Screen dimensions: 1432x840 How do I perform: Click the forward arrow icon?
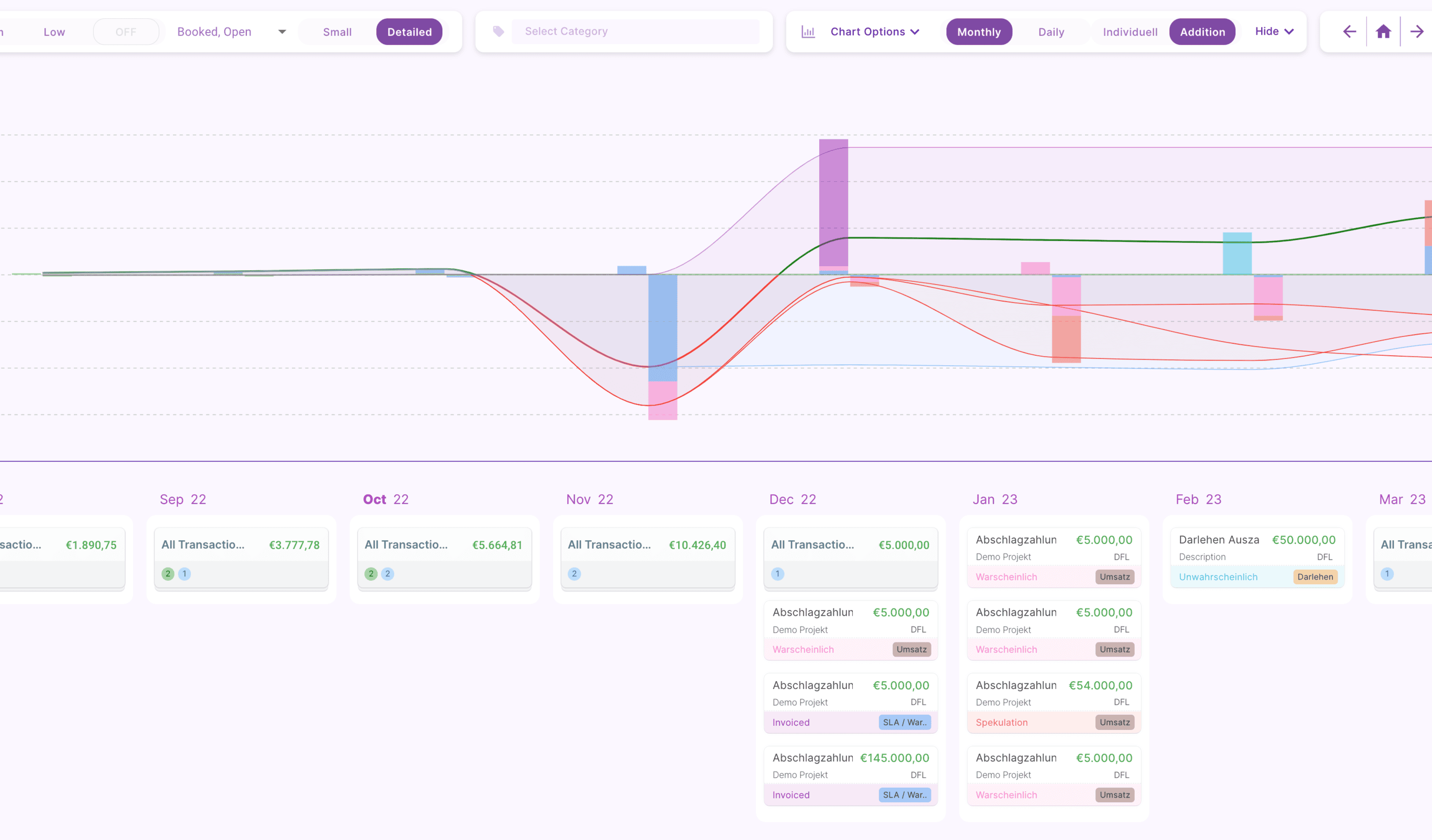pos(1417,32)
